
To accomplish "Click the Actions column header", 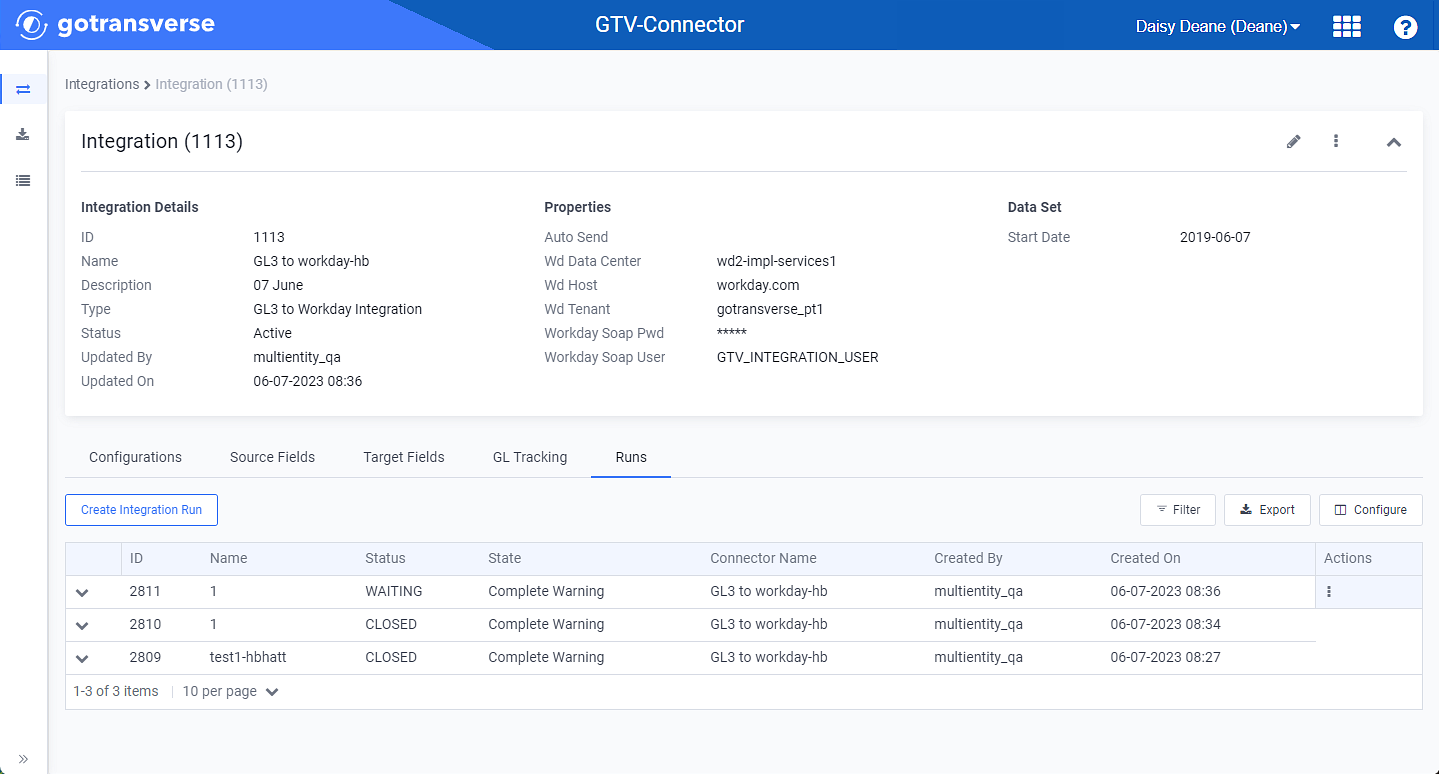I will [x=1348, y=558].
